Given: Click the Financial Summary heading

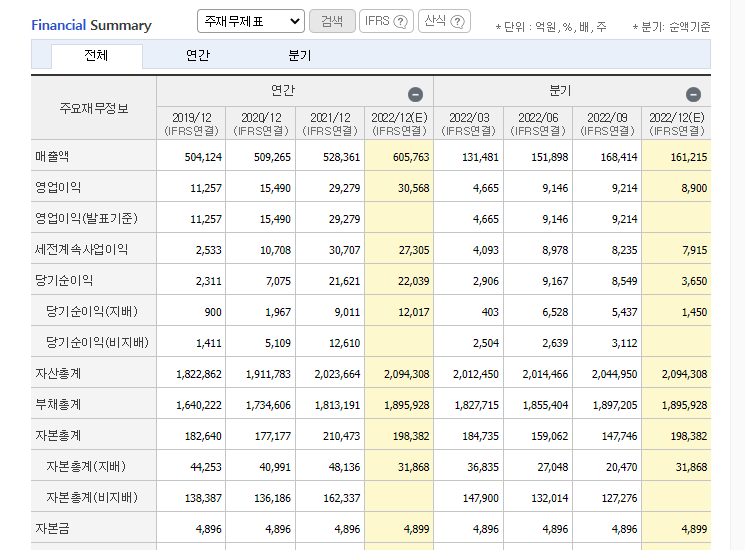Looking at the screenshot, I should point(91,25).
